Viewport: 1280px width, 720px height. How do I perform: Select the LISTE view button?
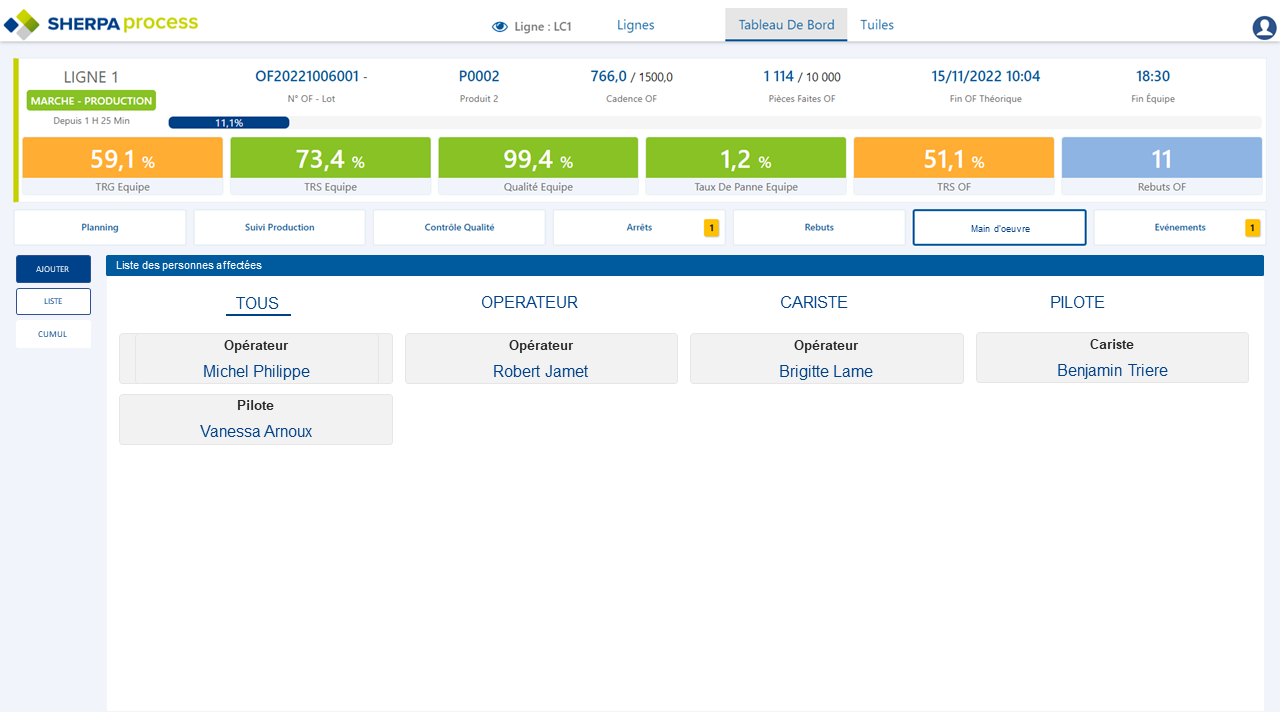coord(53,301)
